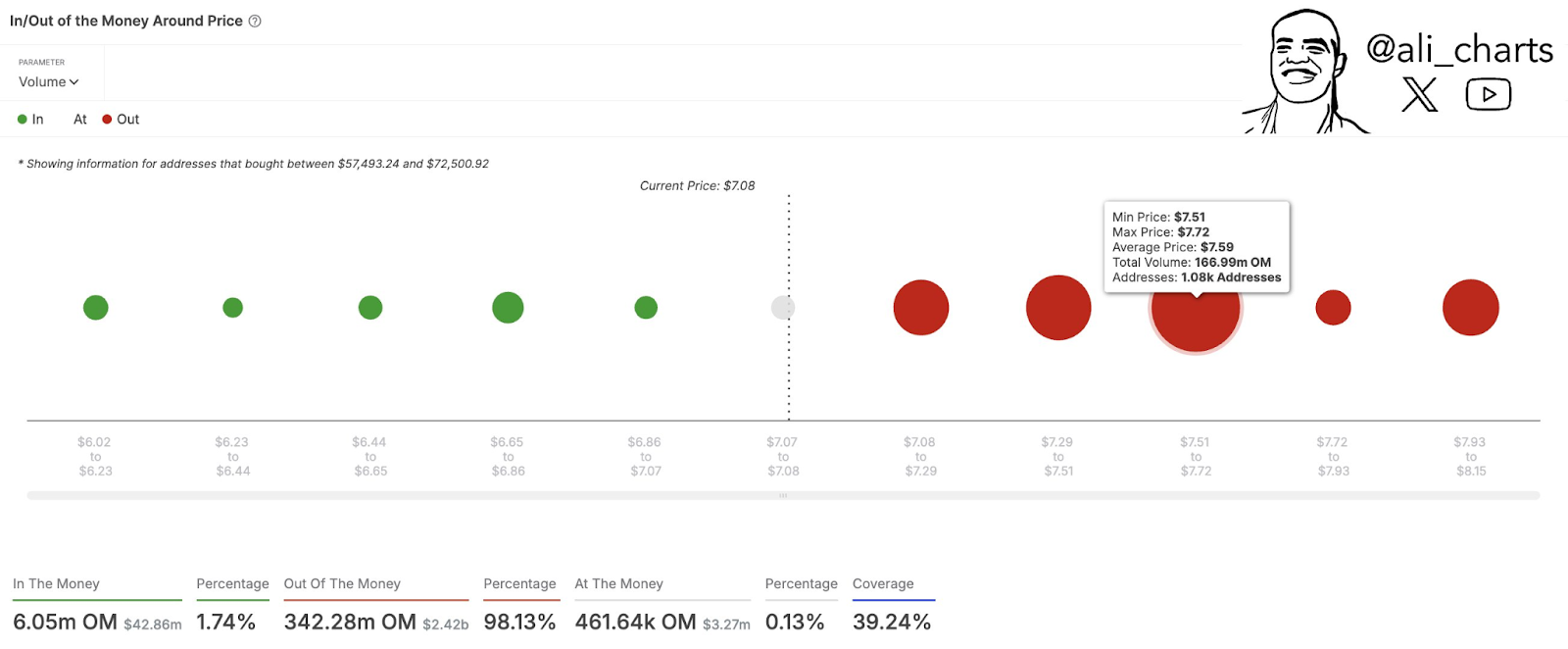The height and width of the screenshot is (649, 1568).
Task: Click the green dot icon beside In
Action: (x=22, y=118)
